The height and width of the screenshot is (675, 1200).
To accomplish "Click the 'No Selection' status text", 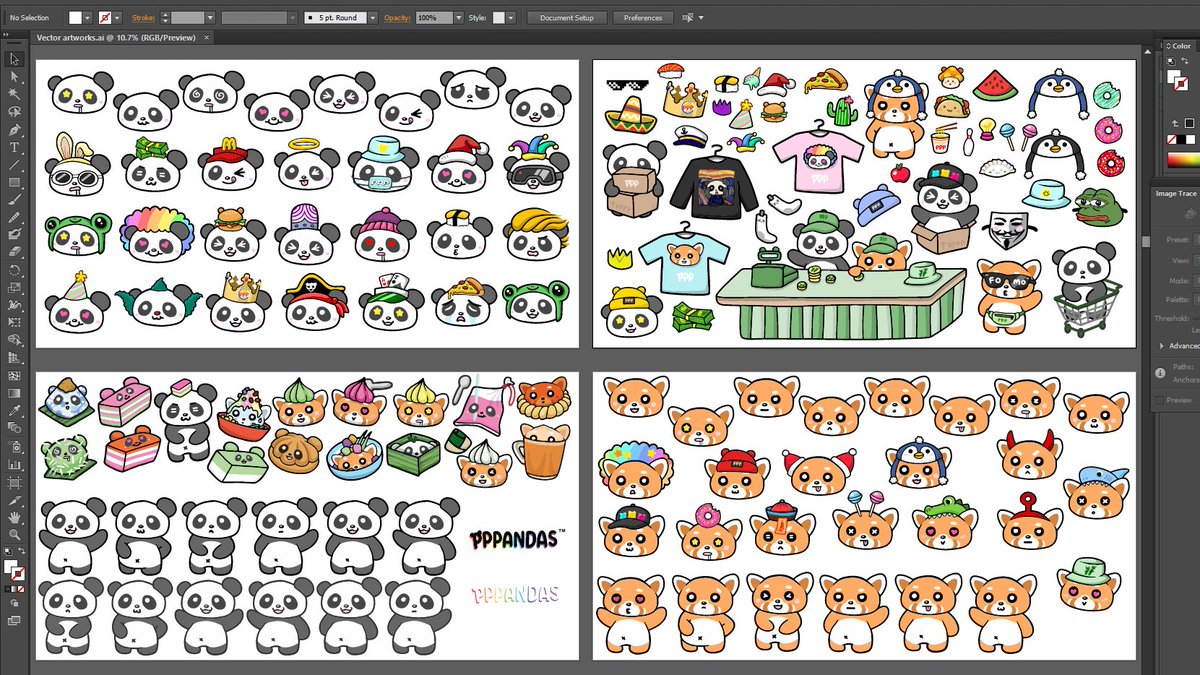I will 29,18.
